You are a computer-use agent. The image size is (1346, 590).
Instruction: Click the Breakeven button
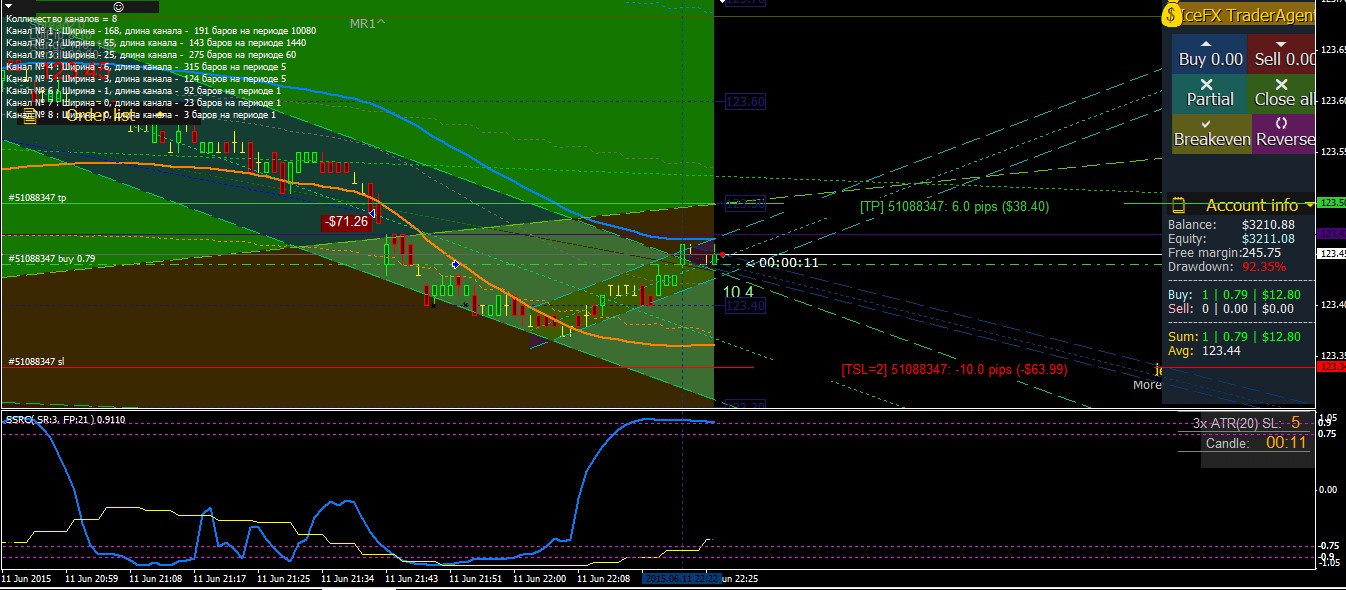click(x=1210, y=134)
